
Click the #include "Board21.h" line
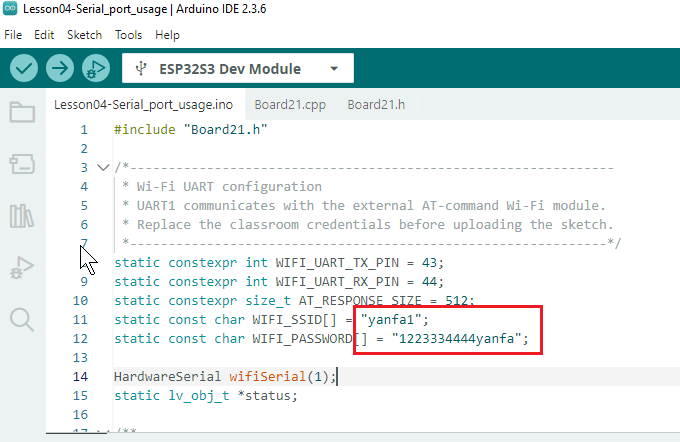(x=191, y=129)
